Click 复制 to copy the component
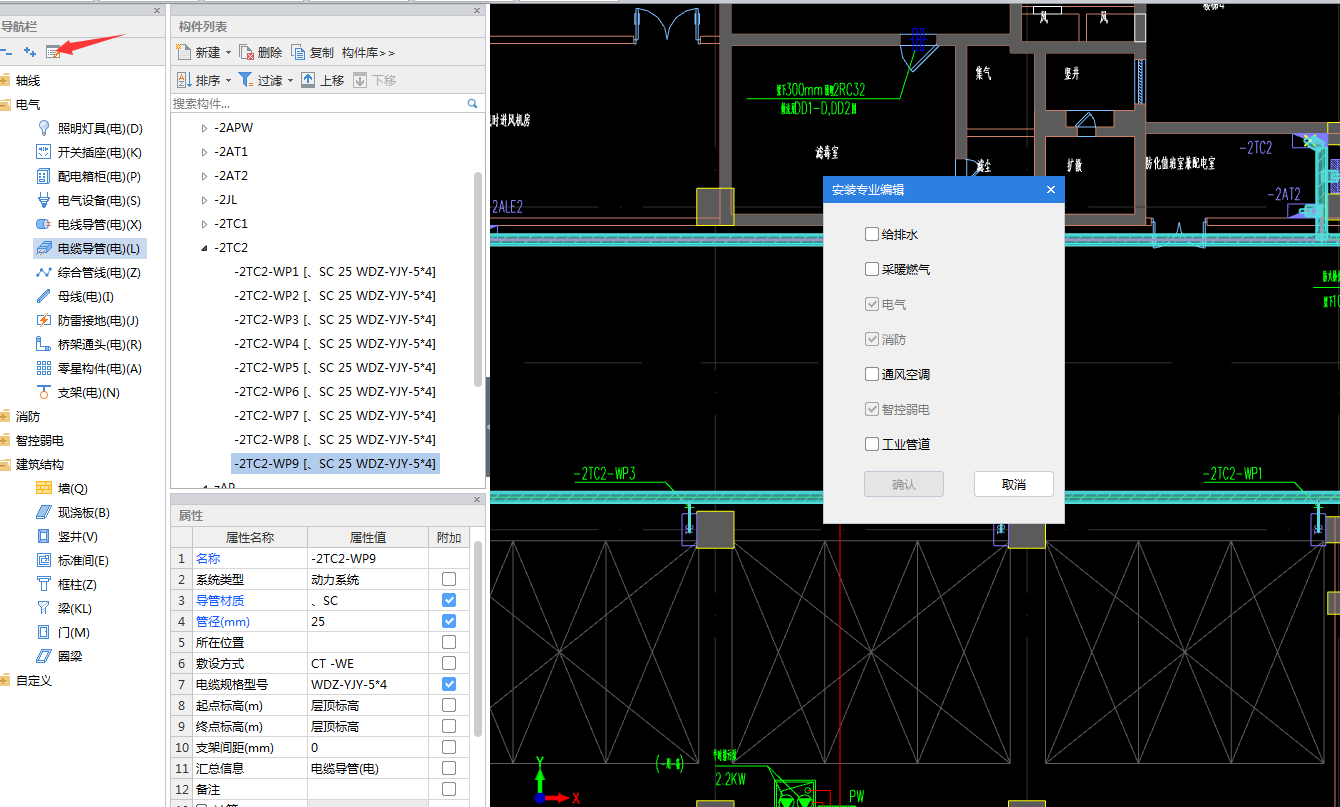Image resolution: width=1340 pixels, height=807 pixels. [312, 52]
